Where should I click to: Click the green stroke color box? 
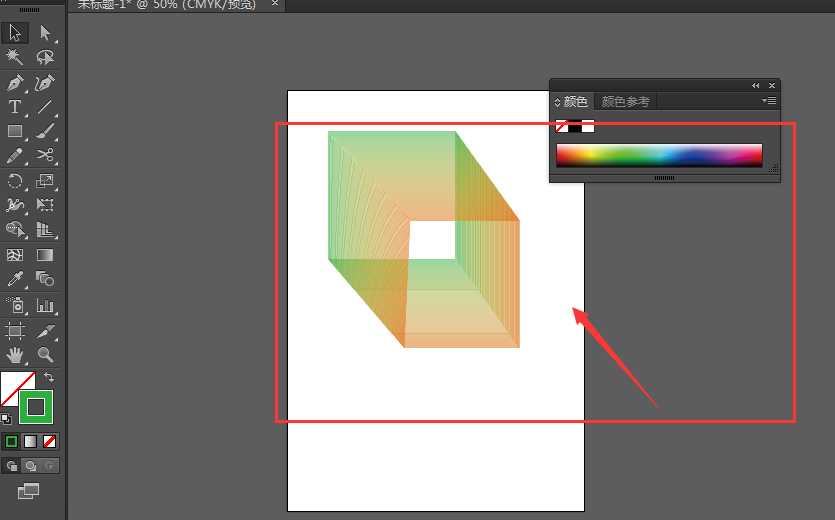(36, 406)
